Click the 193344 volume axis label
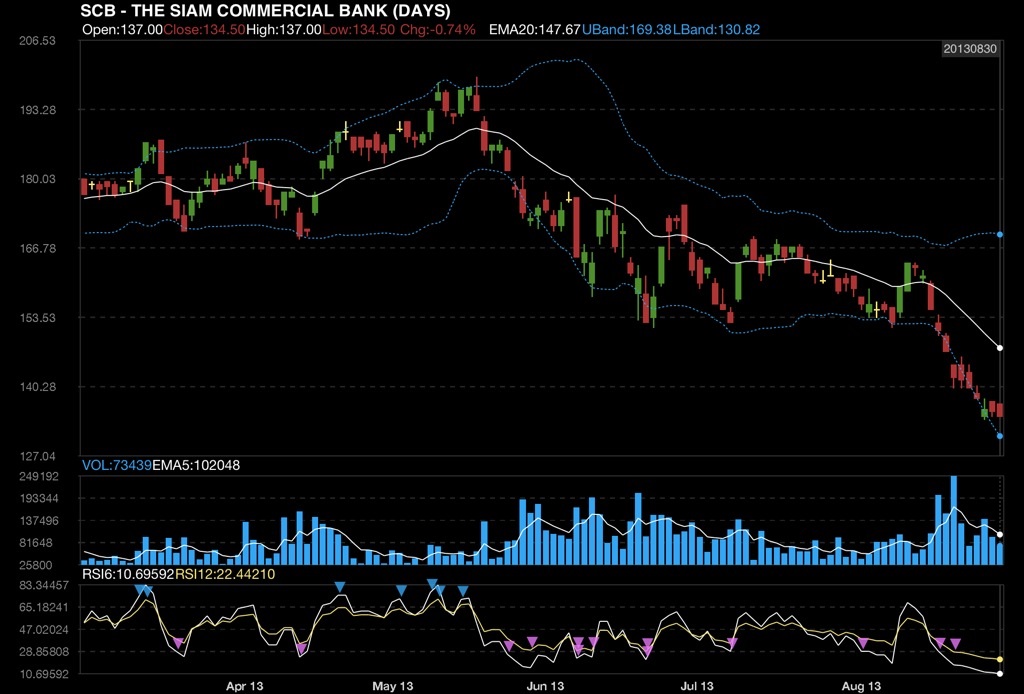This screenshot has width=1024, height=694. pos(38,499)
